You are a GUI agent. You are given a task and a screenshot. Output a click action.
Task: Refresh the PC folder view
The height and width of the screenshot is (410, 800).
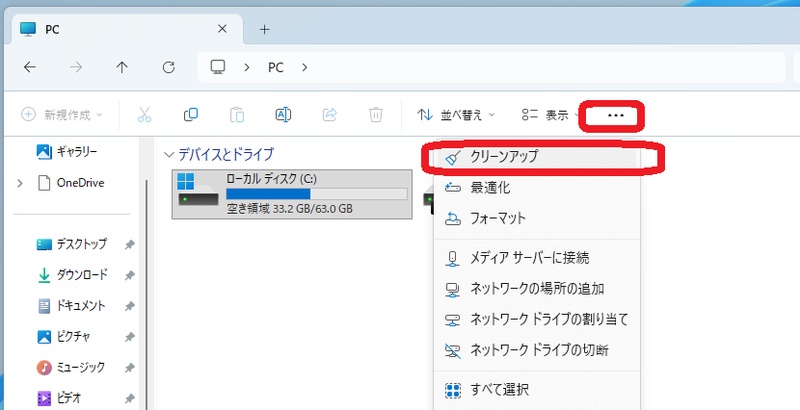point(168,67)
